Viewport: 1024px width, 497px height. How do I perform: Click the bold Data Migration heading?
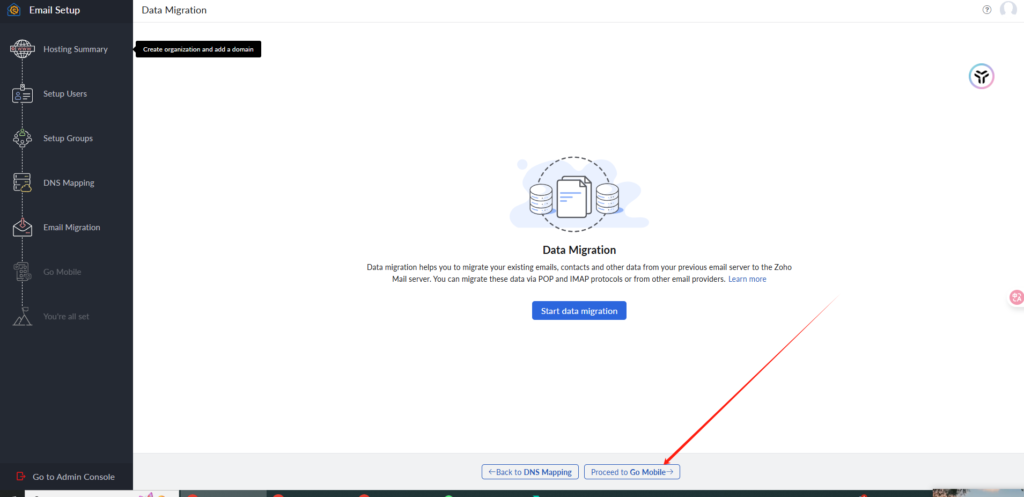pyautogui.click(x=579, y=249)
